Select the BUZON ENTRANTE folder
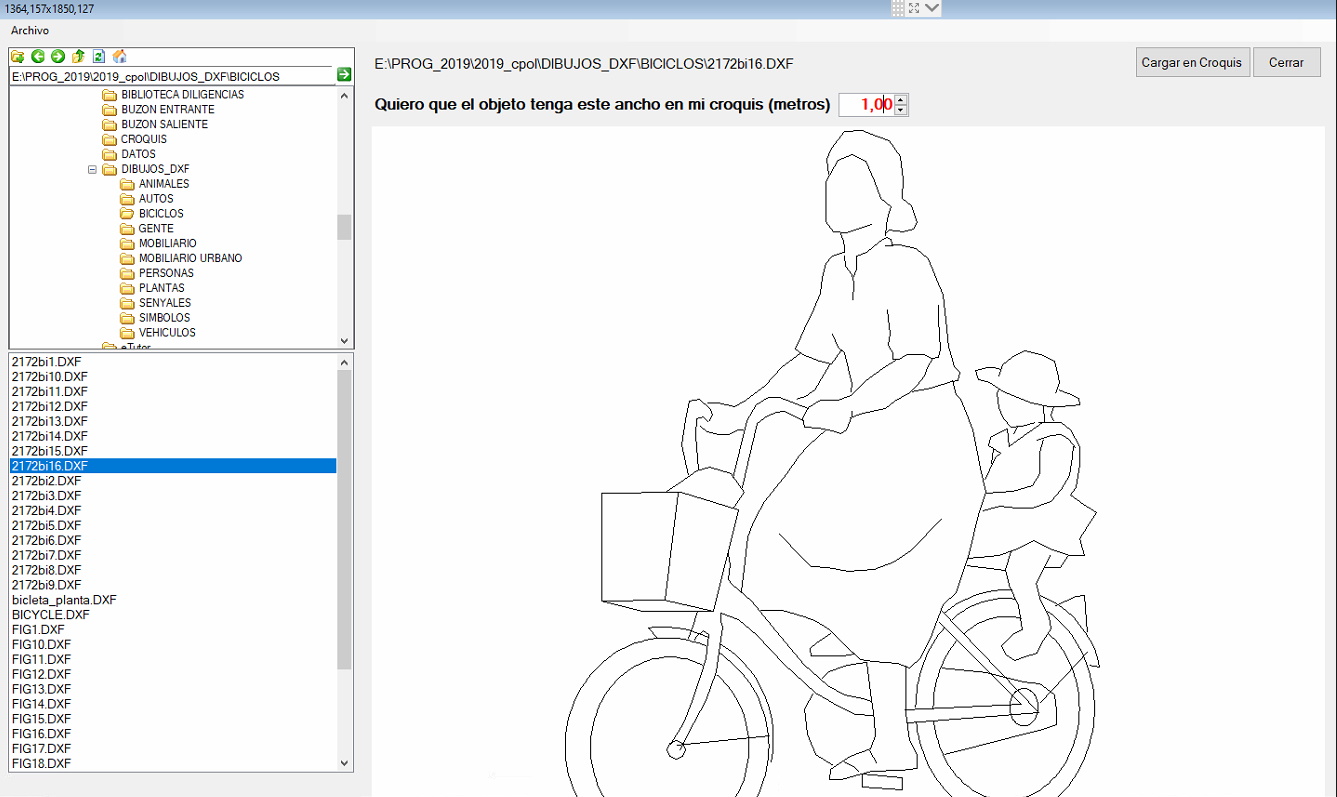The width and height of the screenshot is (1337, 797). pyautogui.click(x=168, y=110)
